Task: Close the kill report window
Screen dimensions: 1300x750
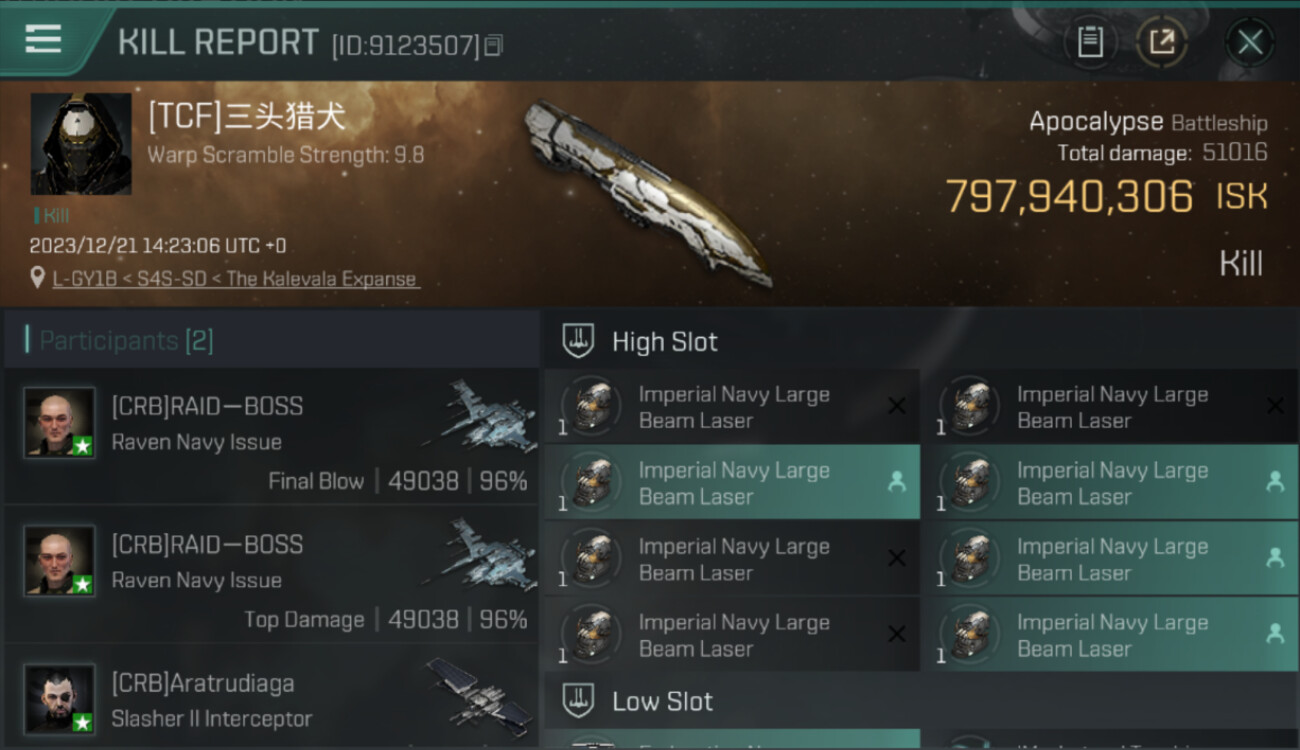Action: [1250, 42]
